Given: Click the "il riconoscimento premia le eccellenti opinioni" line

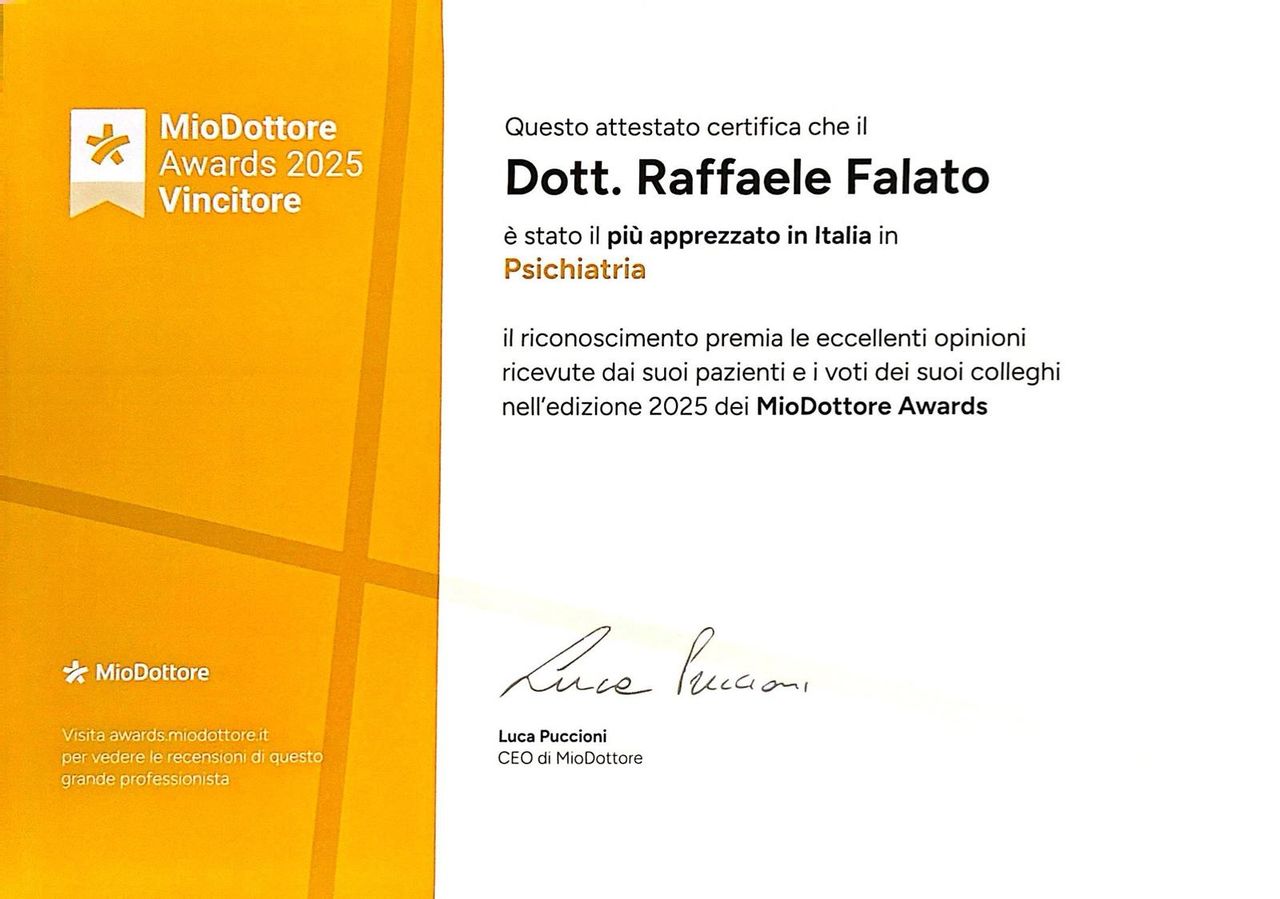Looking at the screenshot, I should [764, 339].
